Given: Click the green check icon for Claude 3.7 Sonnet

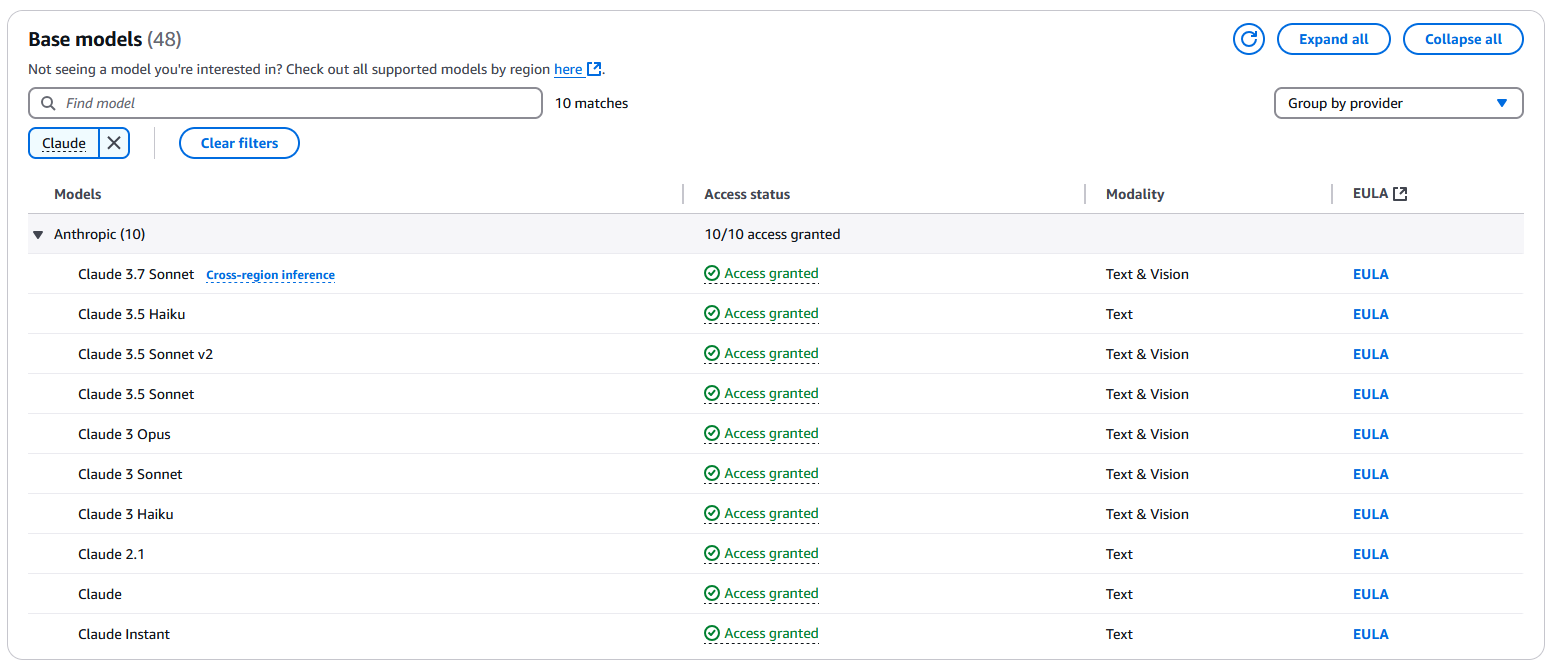Looking at the screenshot, I should [x=712, y=273].
